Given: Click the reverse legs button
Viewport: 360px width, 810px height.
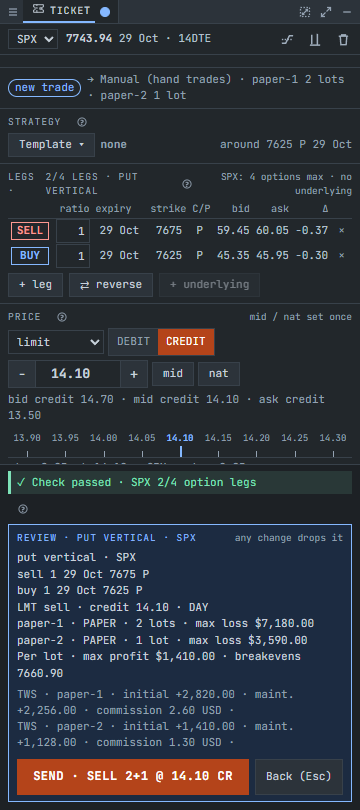Looking at the screenshot, I should point(111,285).
